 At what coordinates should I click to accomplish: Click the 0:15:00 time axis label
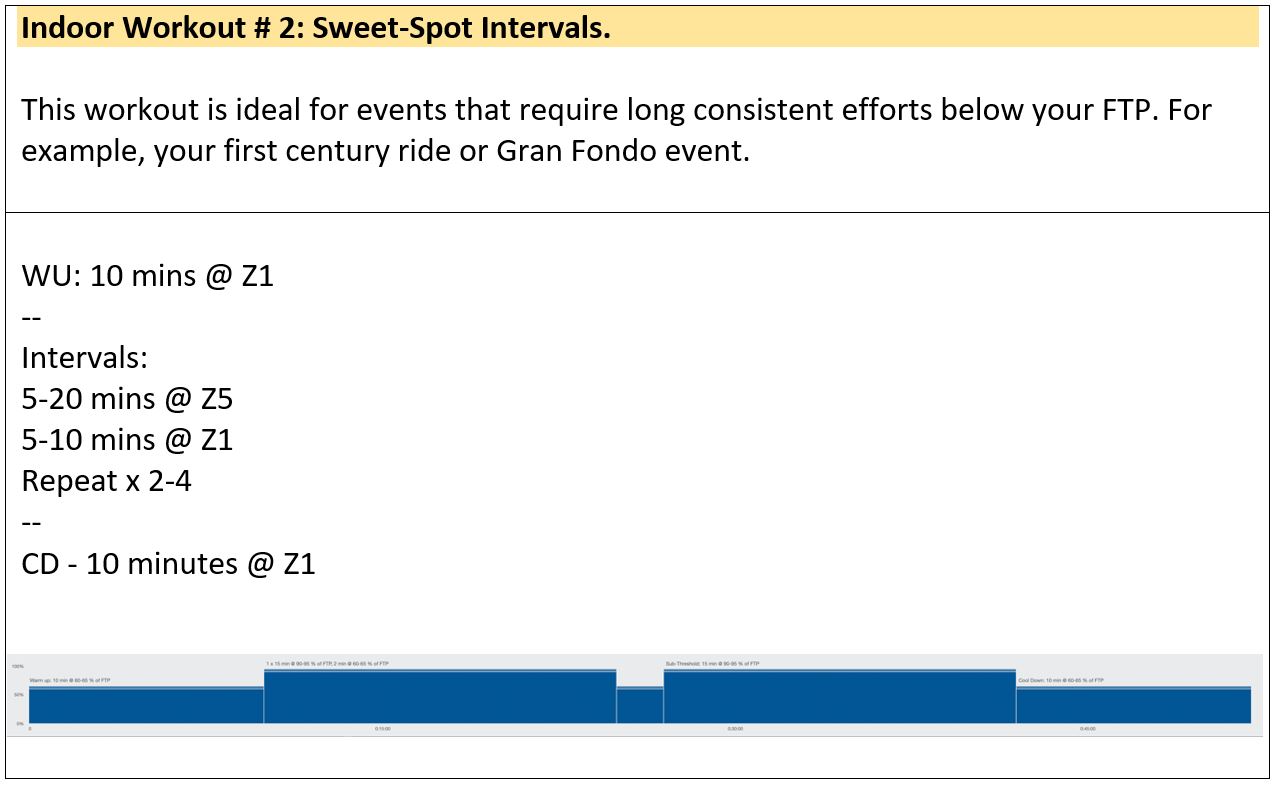382,729
